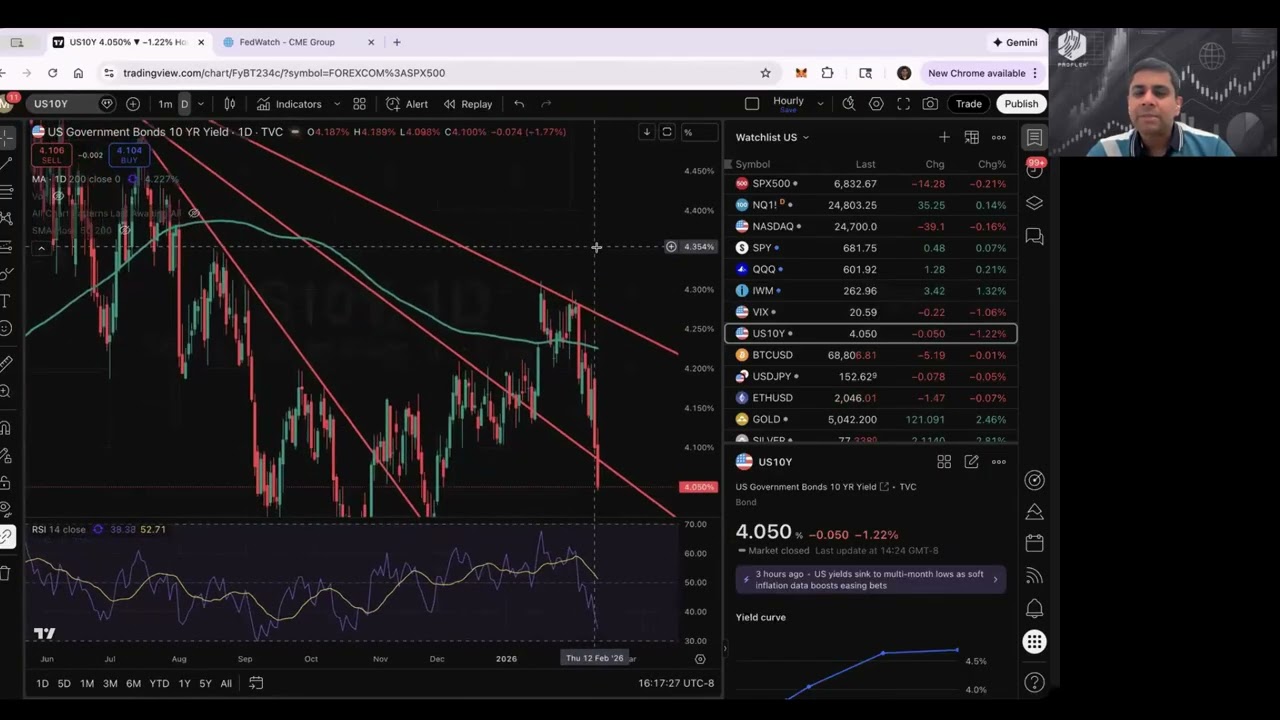Edit US10Y symbol notes pencil icon
The height and width of the screenshot is (720, 1280).
[x=971, y=462]
